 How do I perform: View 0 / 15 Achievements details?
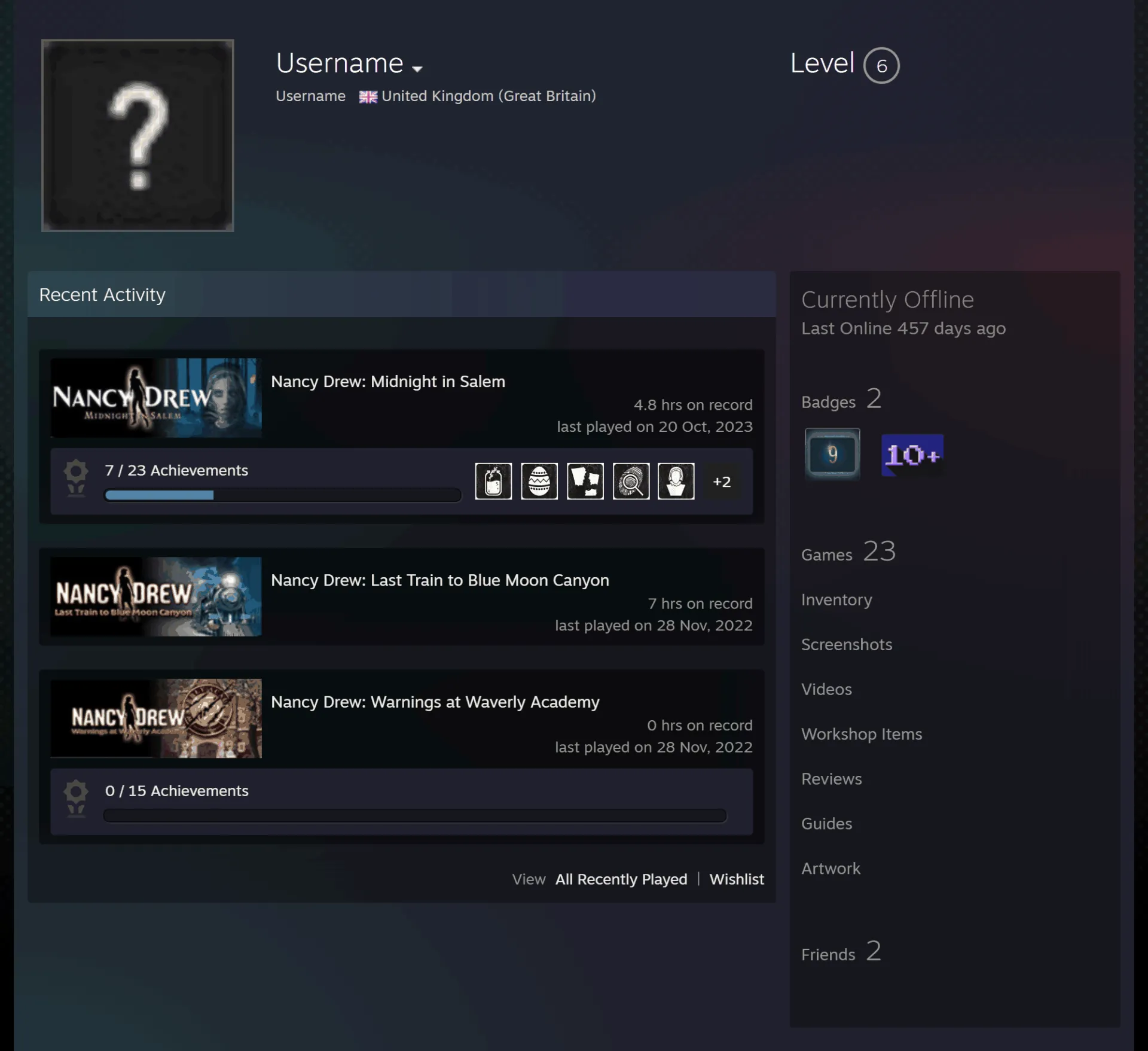[176, 791]
